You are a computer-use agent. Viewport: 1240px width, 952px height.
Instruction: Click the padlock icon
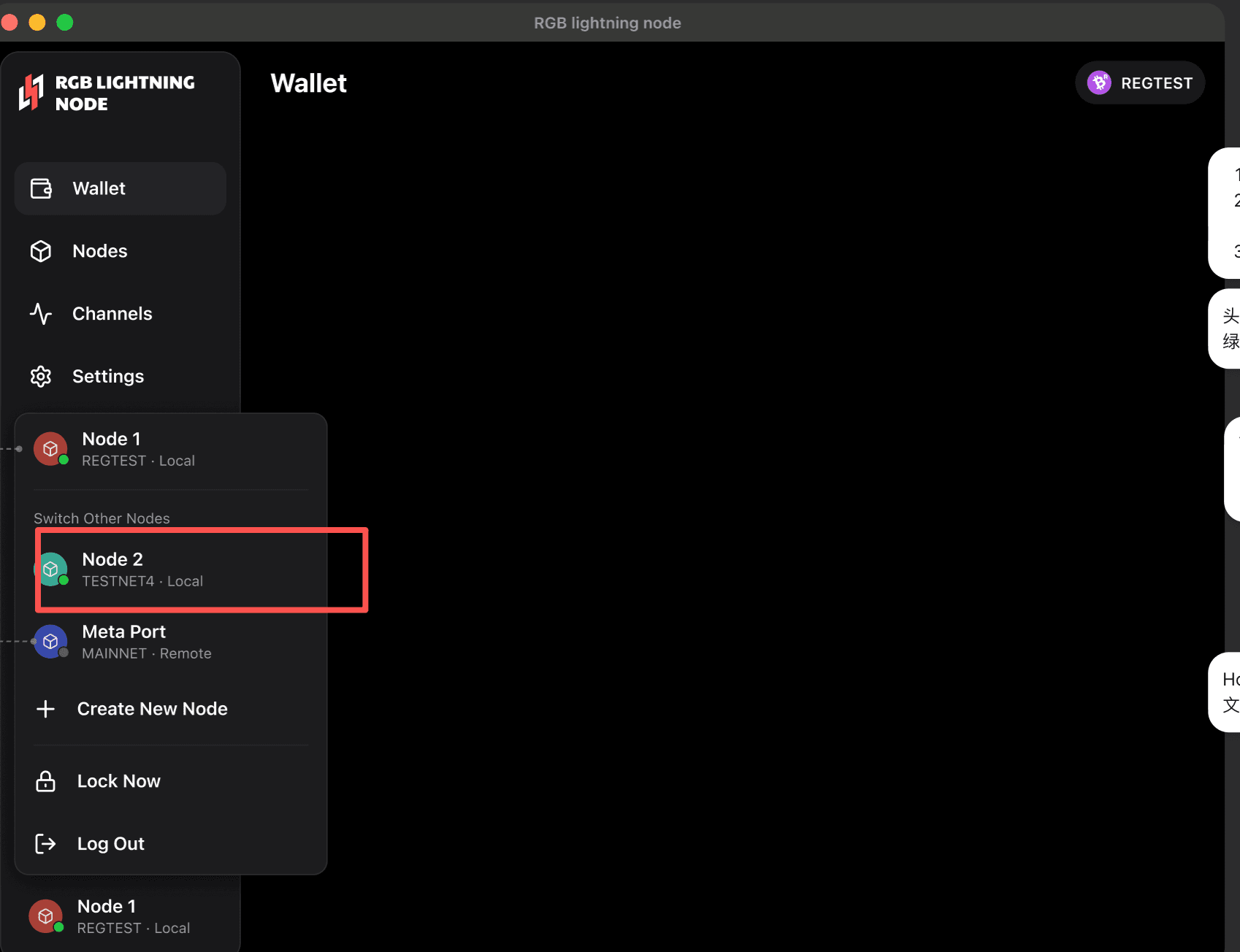45,781
